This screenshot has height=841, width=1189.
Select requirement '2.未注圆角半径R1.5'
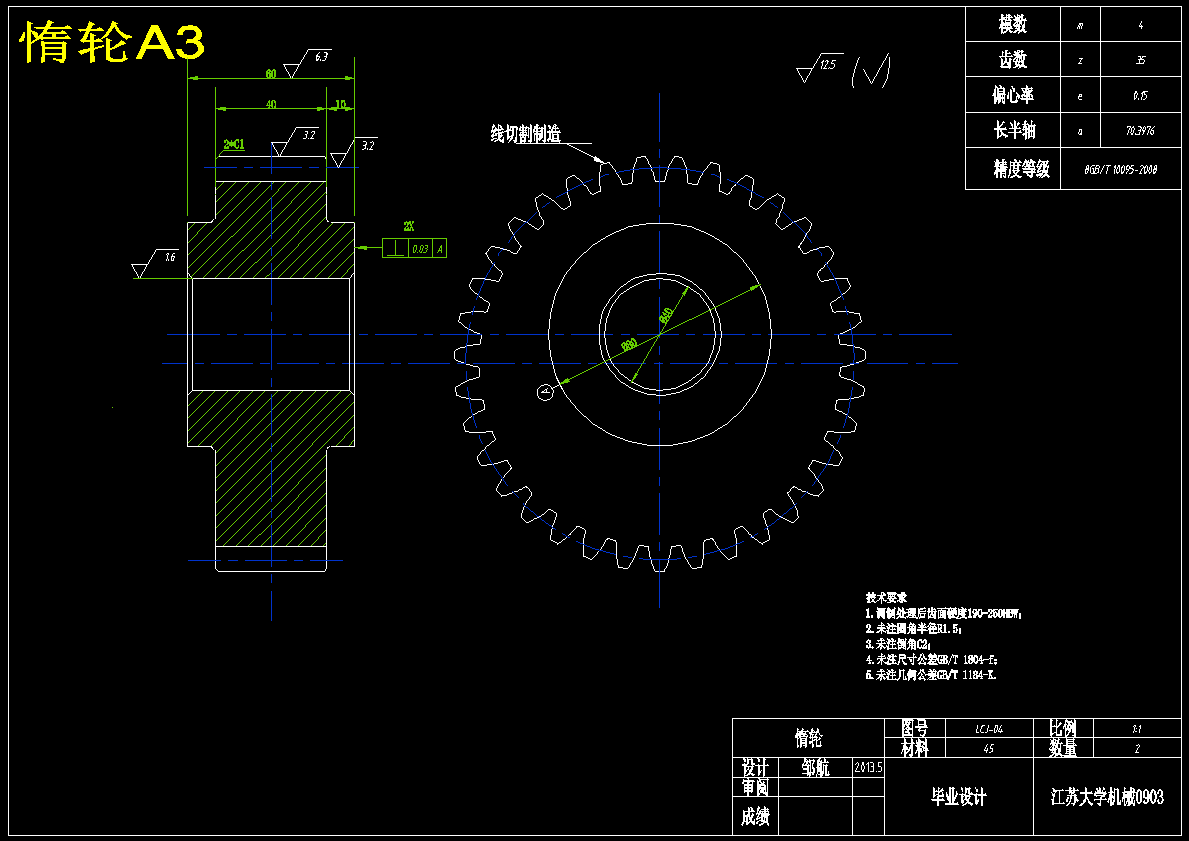(914, 629)
